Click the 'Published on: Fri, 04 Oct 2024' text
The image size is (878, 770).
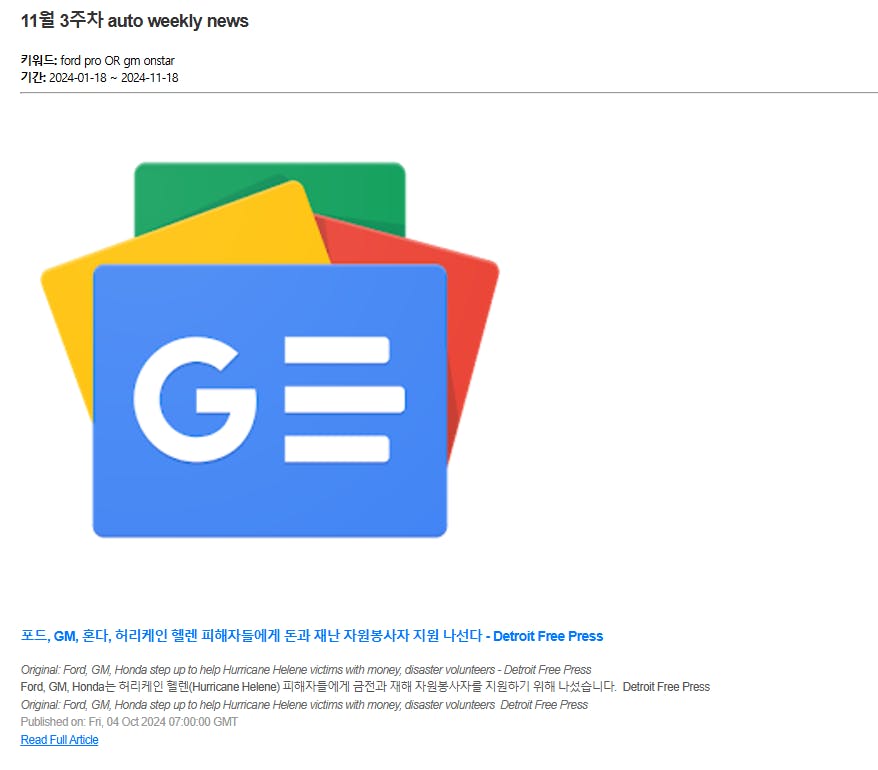pos(129,722)
